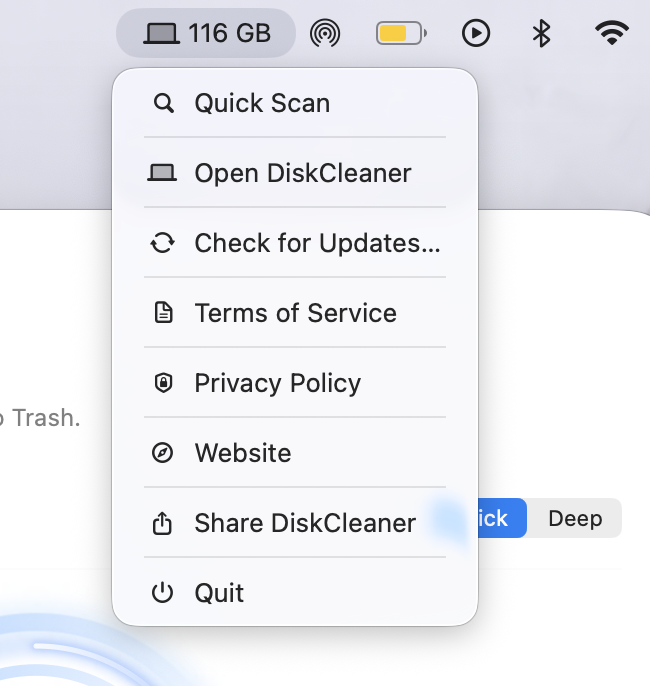This screenshot has width=650, height=686.
Task: Click the power icon beside Quit
Action: coord(162,592)
